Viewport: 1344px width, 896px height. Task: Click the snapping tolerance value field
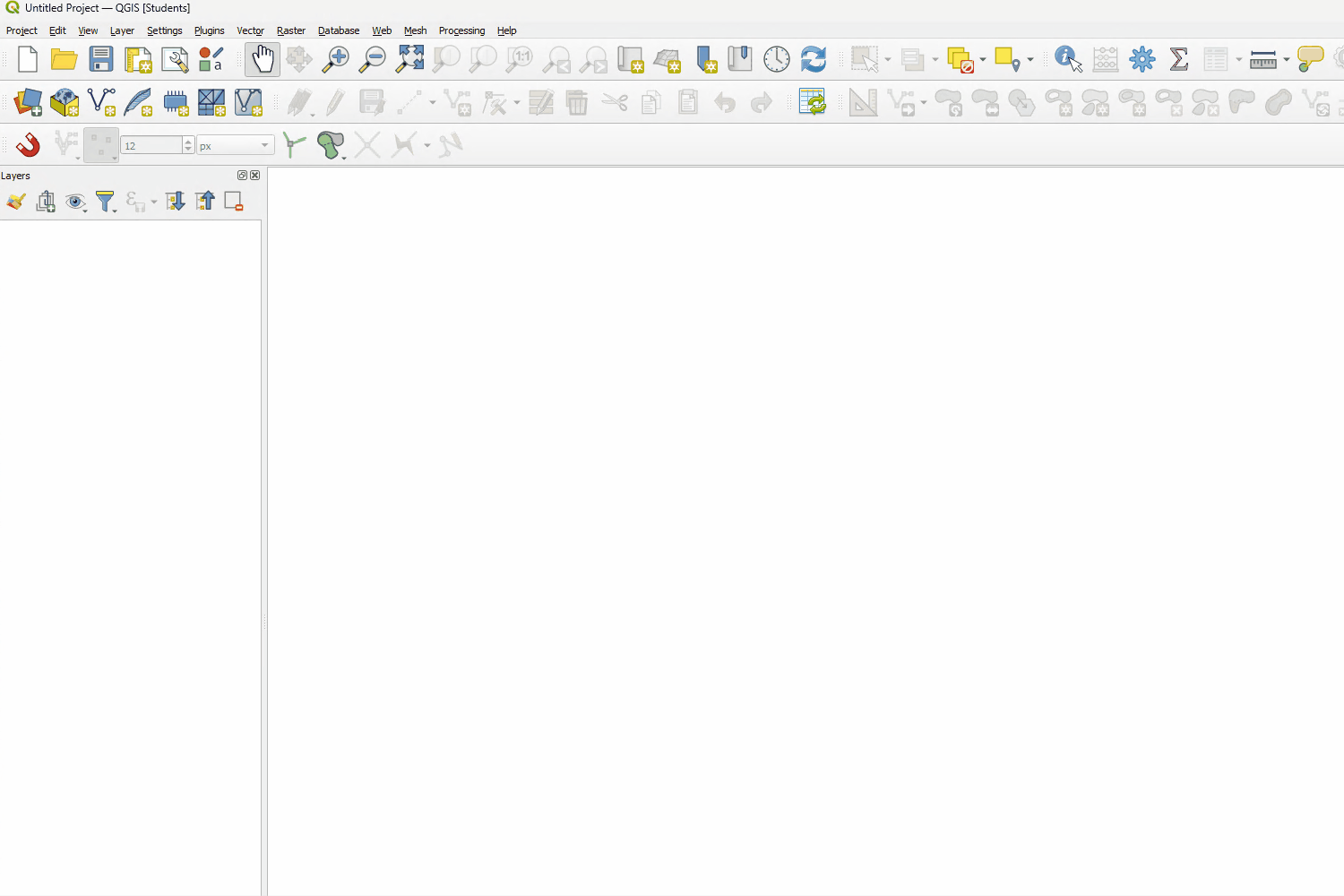pos(151,145)
